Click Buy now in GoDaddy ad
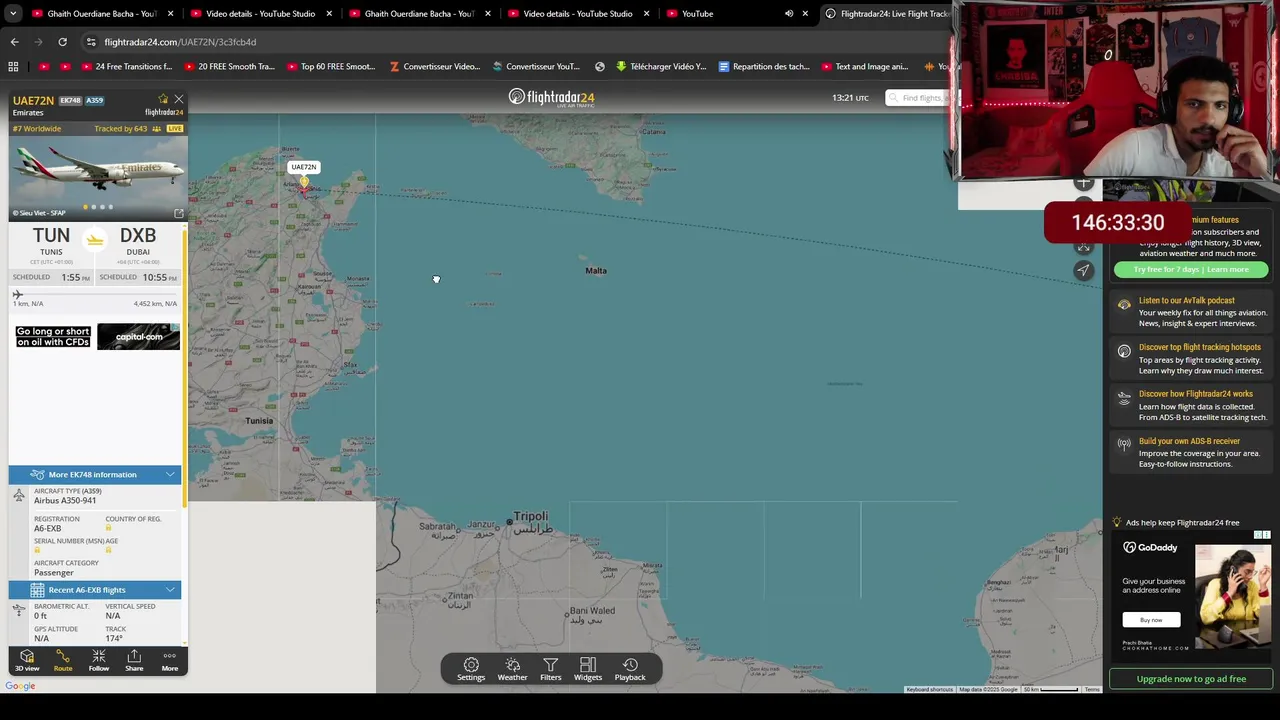 coord(1151,620)
